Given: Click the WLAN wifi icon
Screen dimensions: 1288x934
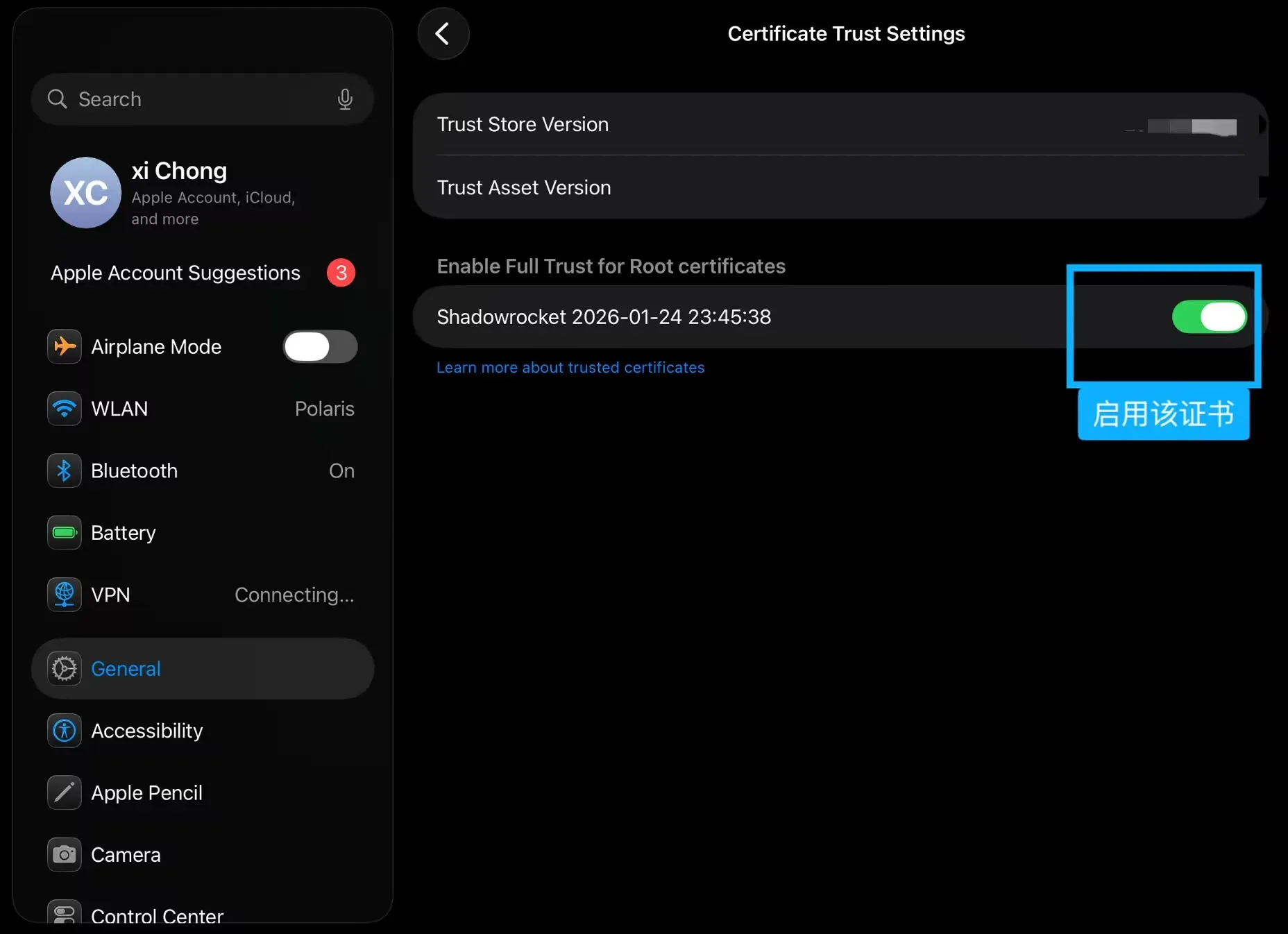Looking at the screenshot, I should (x=65, y=409).
